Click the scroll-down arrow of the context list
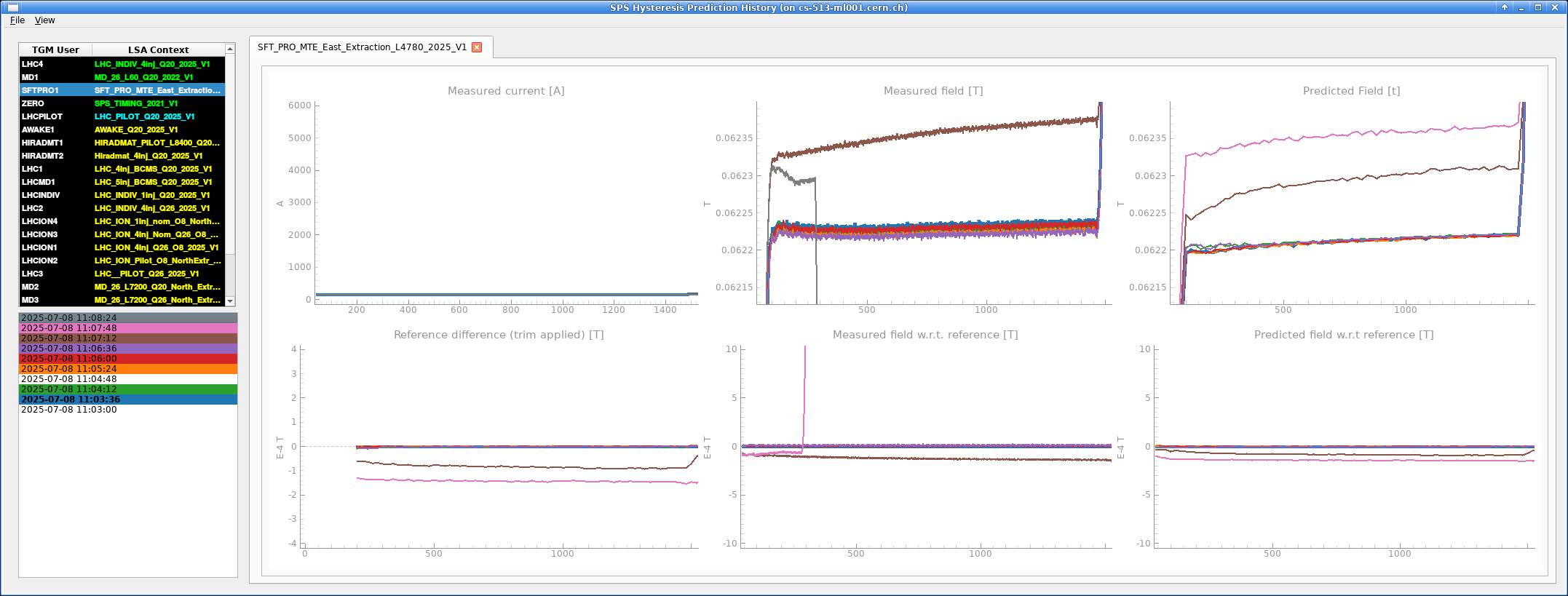 click(x=230, y=301)
